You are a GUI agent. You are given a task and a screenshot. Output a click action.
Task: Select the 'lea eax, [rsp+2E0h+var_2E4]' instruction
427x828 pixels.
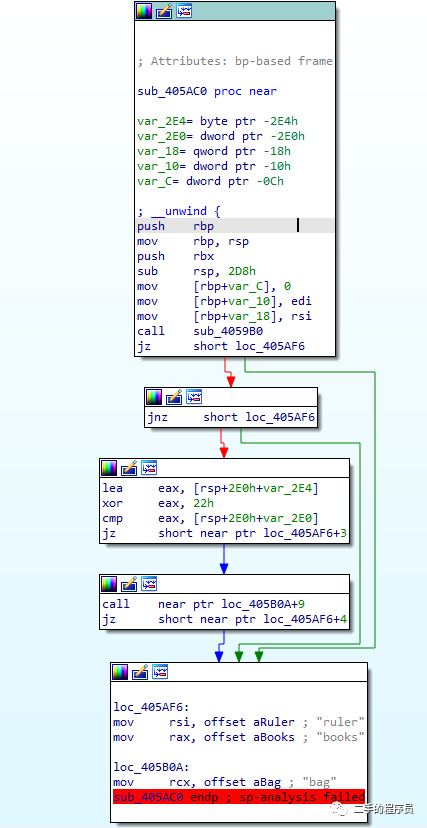point(211,488)
